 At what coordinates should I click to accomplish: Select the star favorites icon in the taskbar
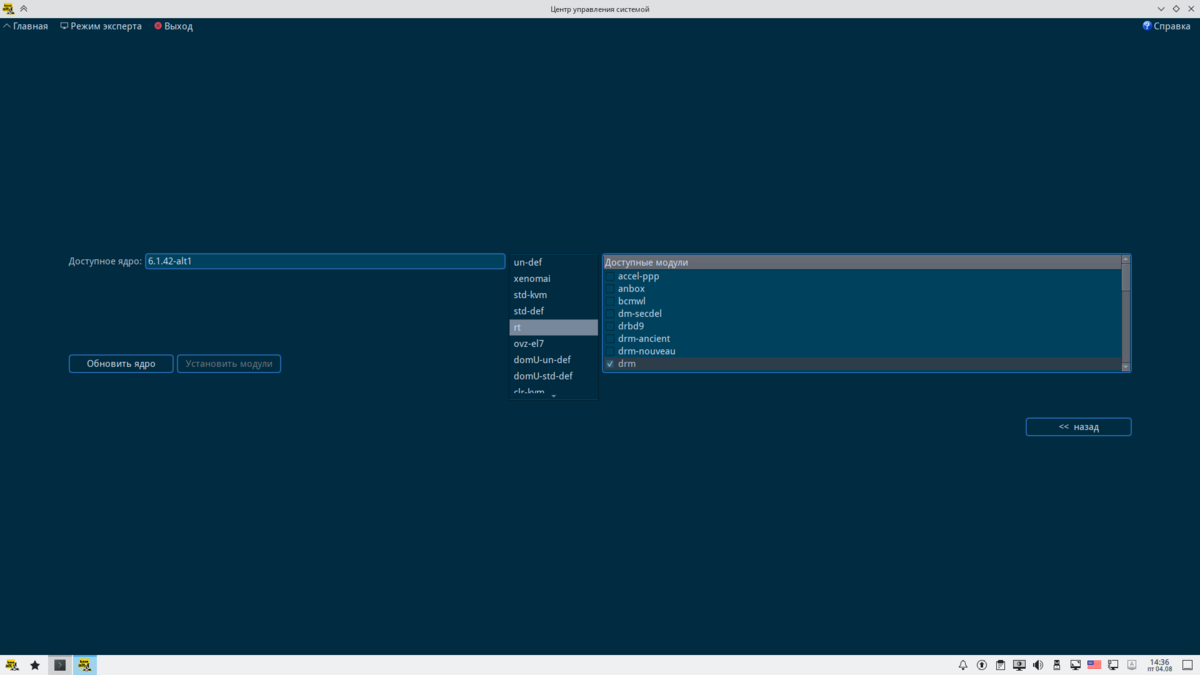pyautogui.click(x=34, y=664)
